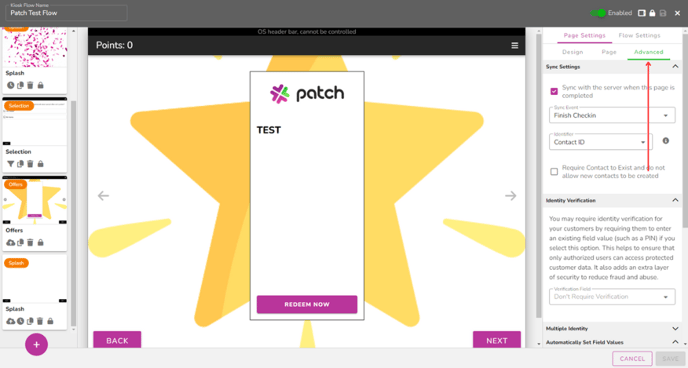Lock the Offers page with padlock icon
Image resolution: width=688 pixels, height=368 pixels.
point(40,243)
